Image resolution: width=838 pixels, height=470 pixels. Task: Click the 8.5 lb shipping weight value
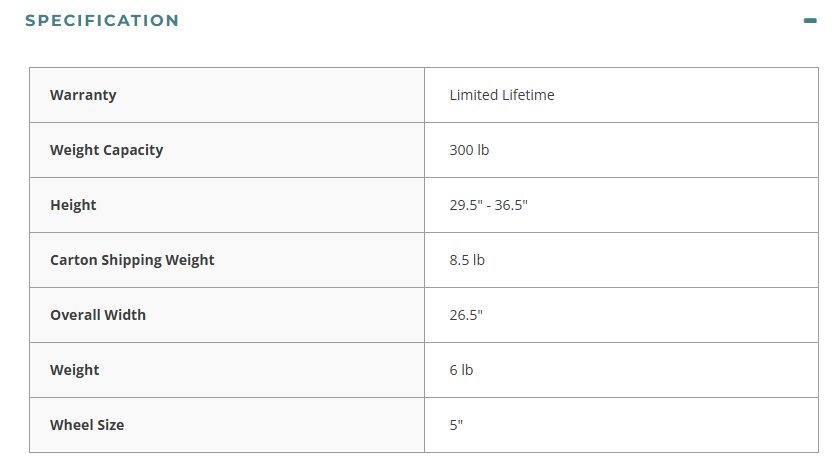tap(467, 260)
